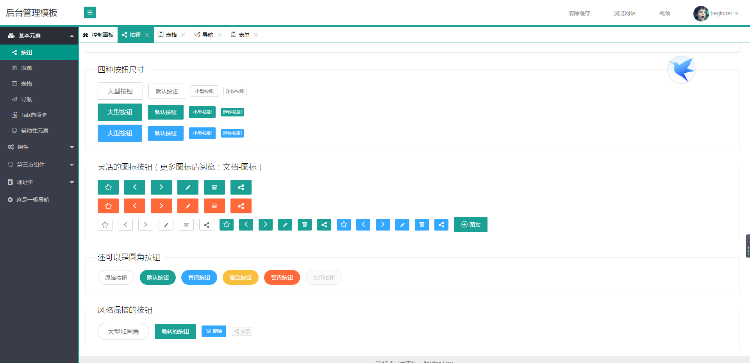Click the 清除缓存 link in header

(579, 13)
